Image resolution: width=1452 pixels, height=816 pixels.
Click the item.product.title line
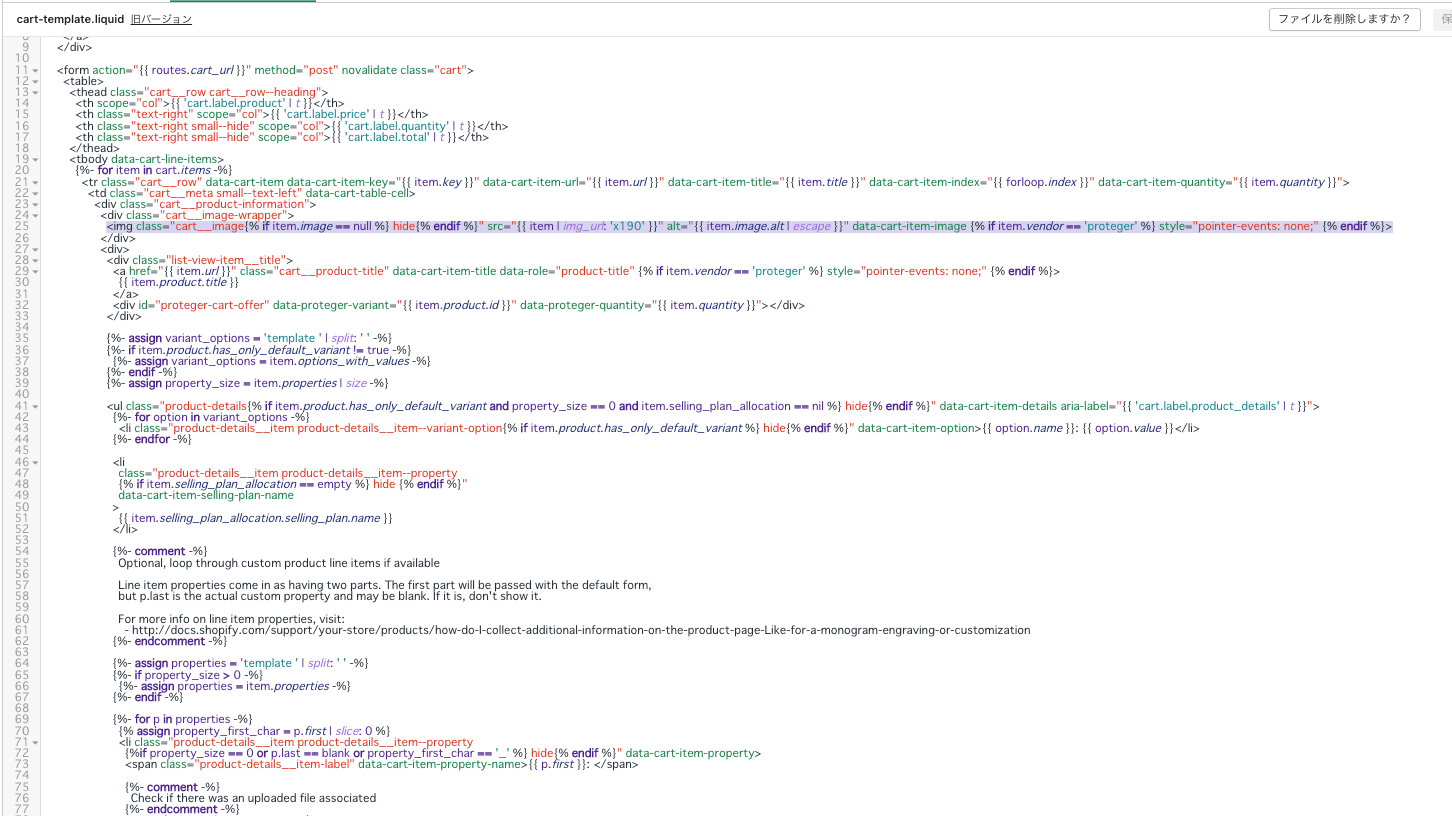coord(178,283)
